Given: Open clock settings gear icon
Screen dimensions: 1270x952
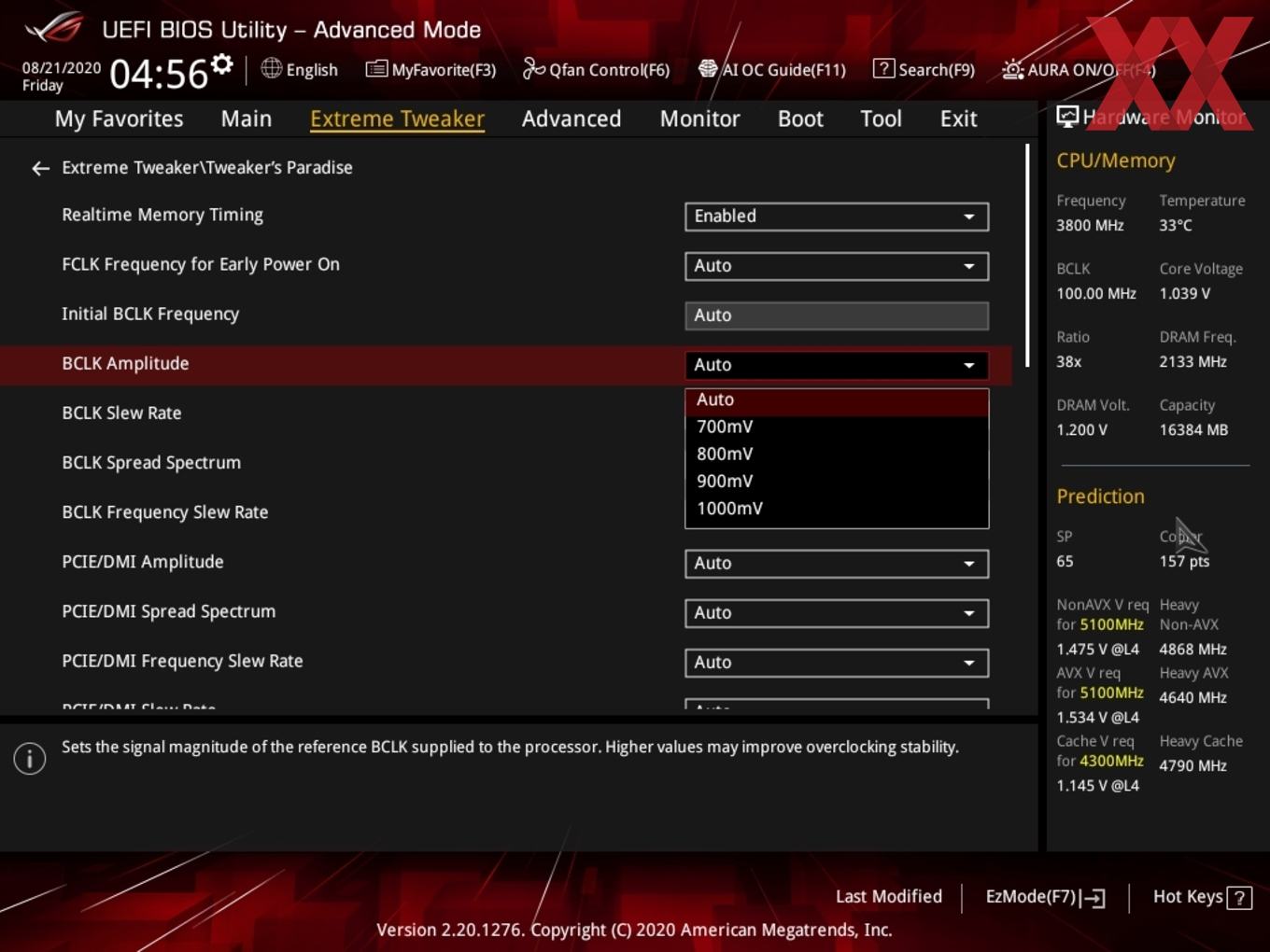Looking at the screenshot, I should (x=221, y=64).
